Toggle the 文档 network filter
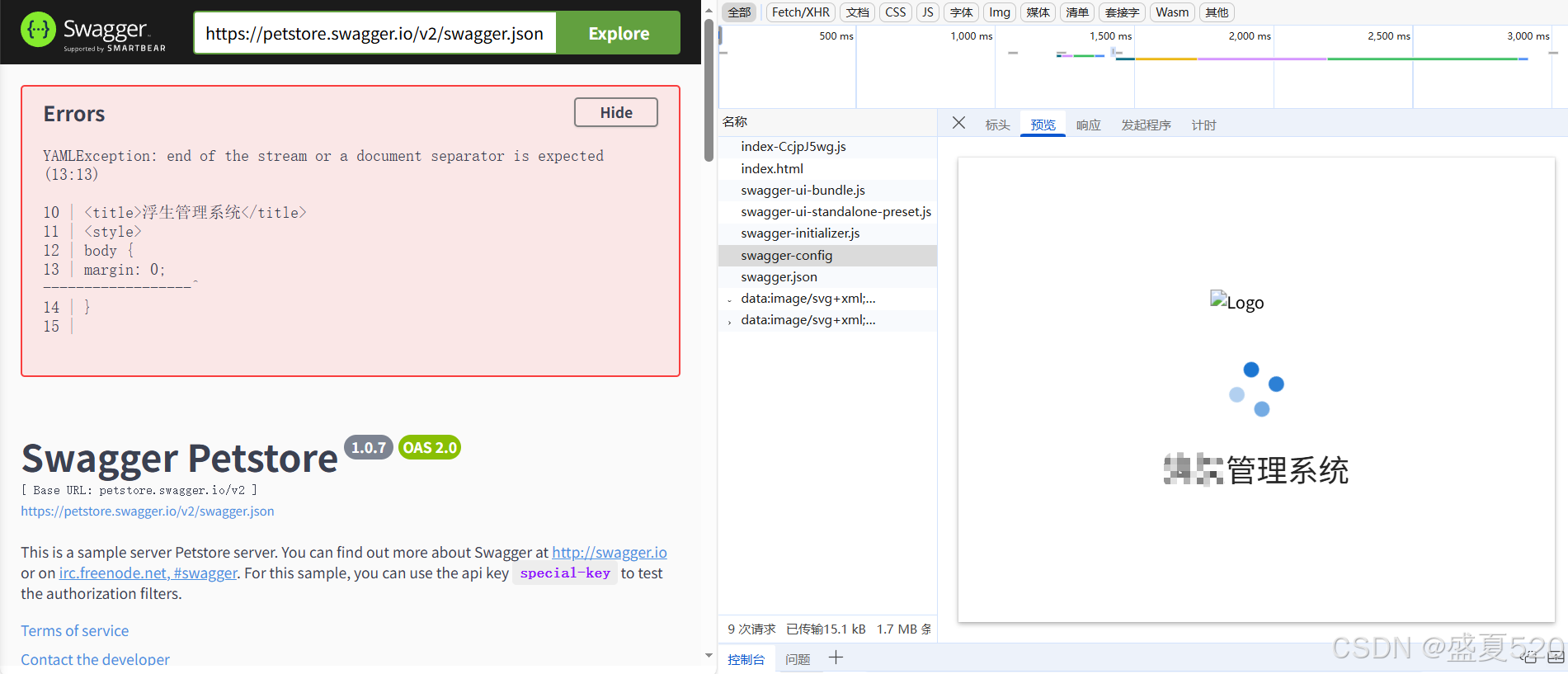Viewport: 1568px width, 674px height. pos(858,12)
